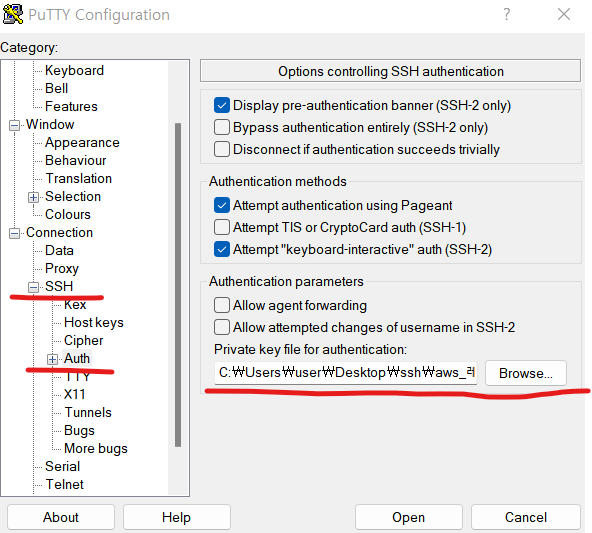Viewport: 592px width, 533px height.
Task: Collapse the SSH tree node
Action: pos(33,287)
